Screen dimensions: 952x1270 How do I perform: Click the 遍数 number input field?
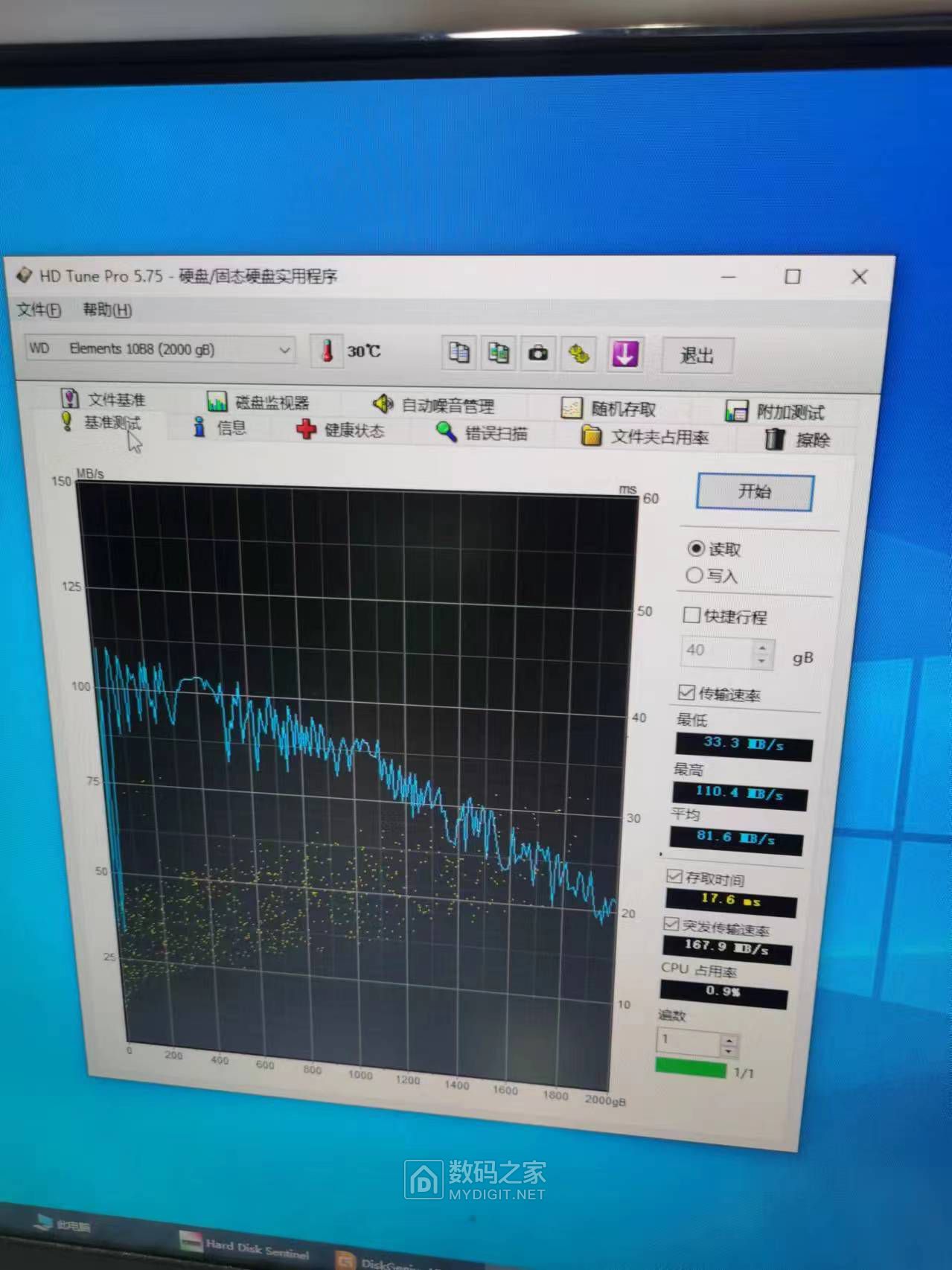[x=689, y=1041]
